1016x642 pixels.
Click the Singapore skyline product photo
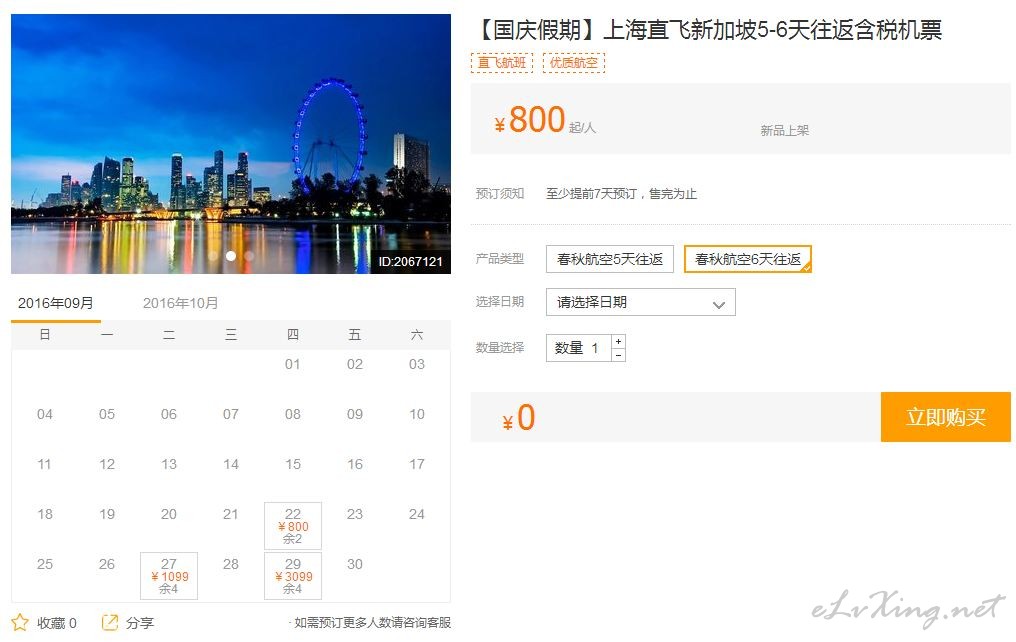point(231,144)
